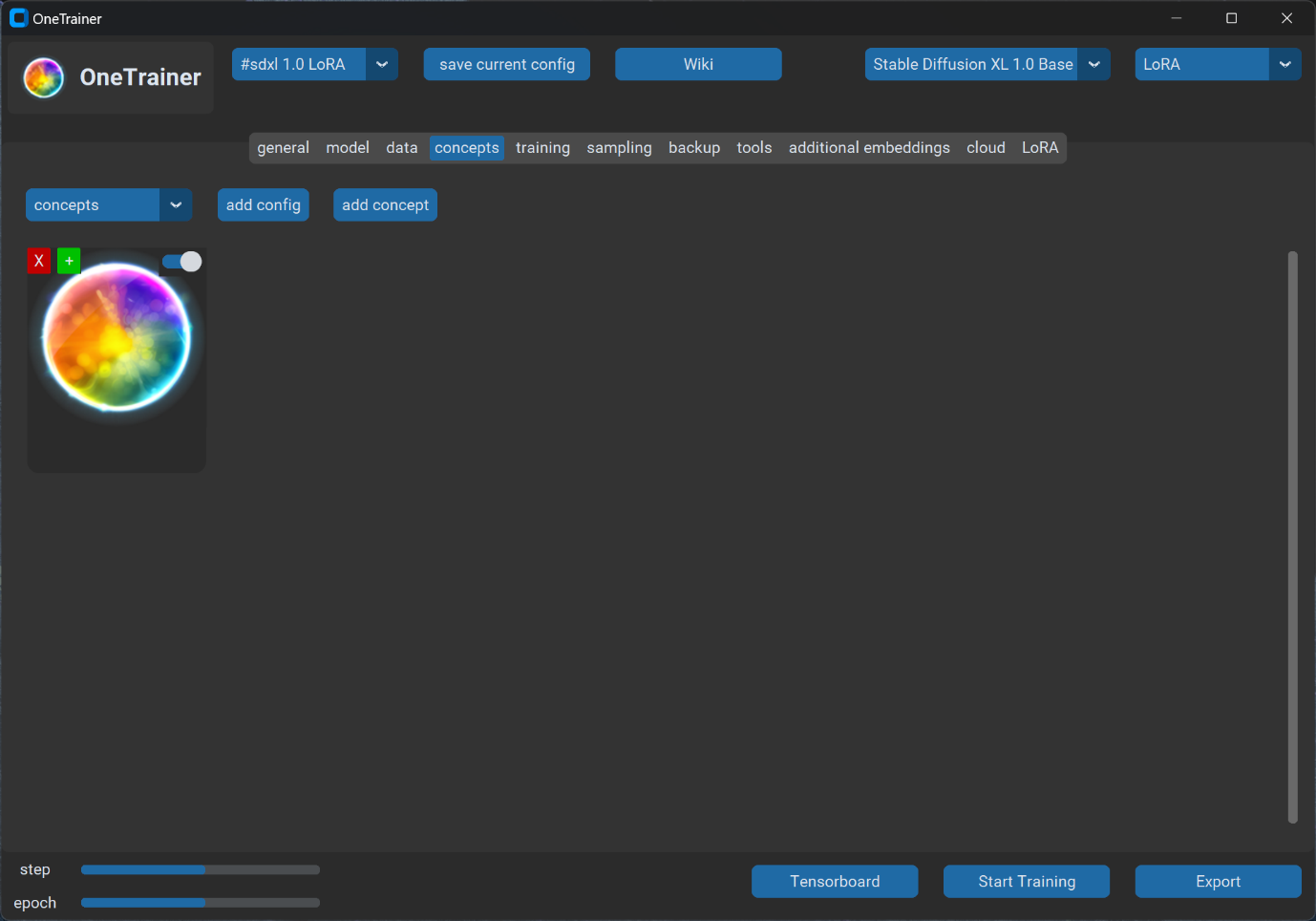Go to the general tab

283,148
